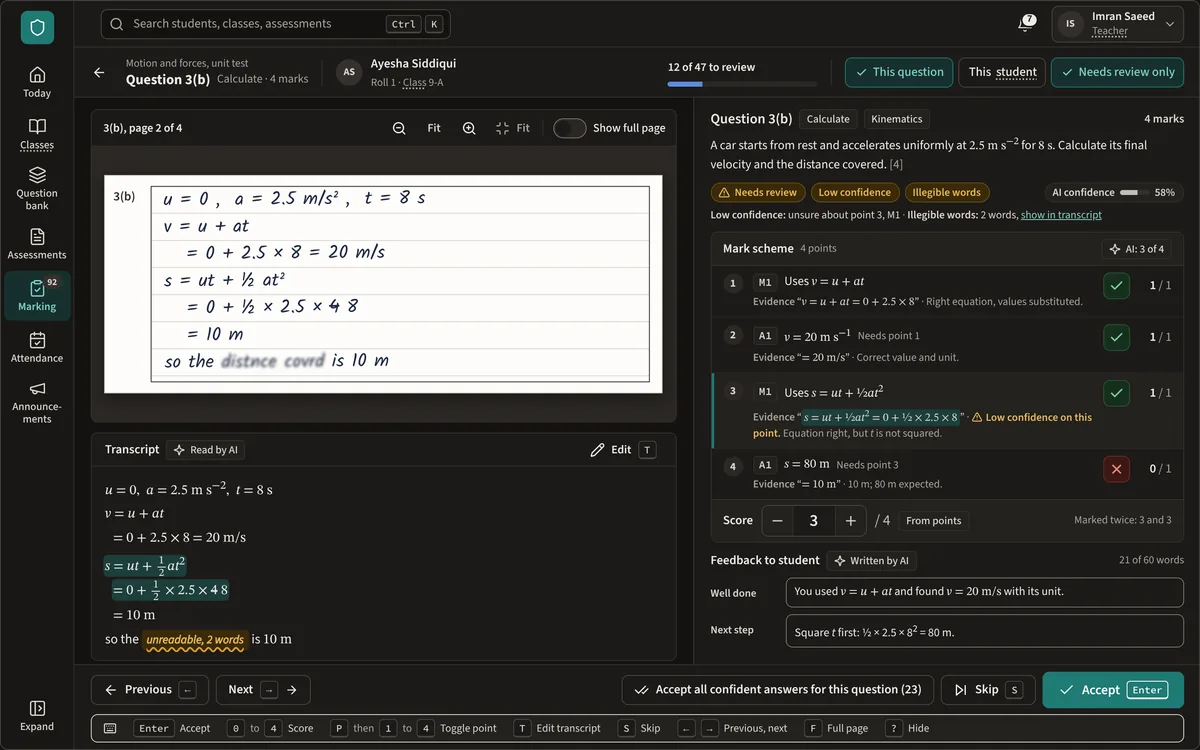The image size is (1200, 750).
Task: Click the From points button
Action: (933, 520)
